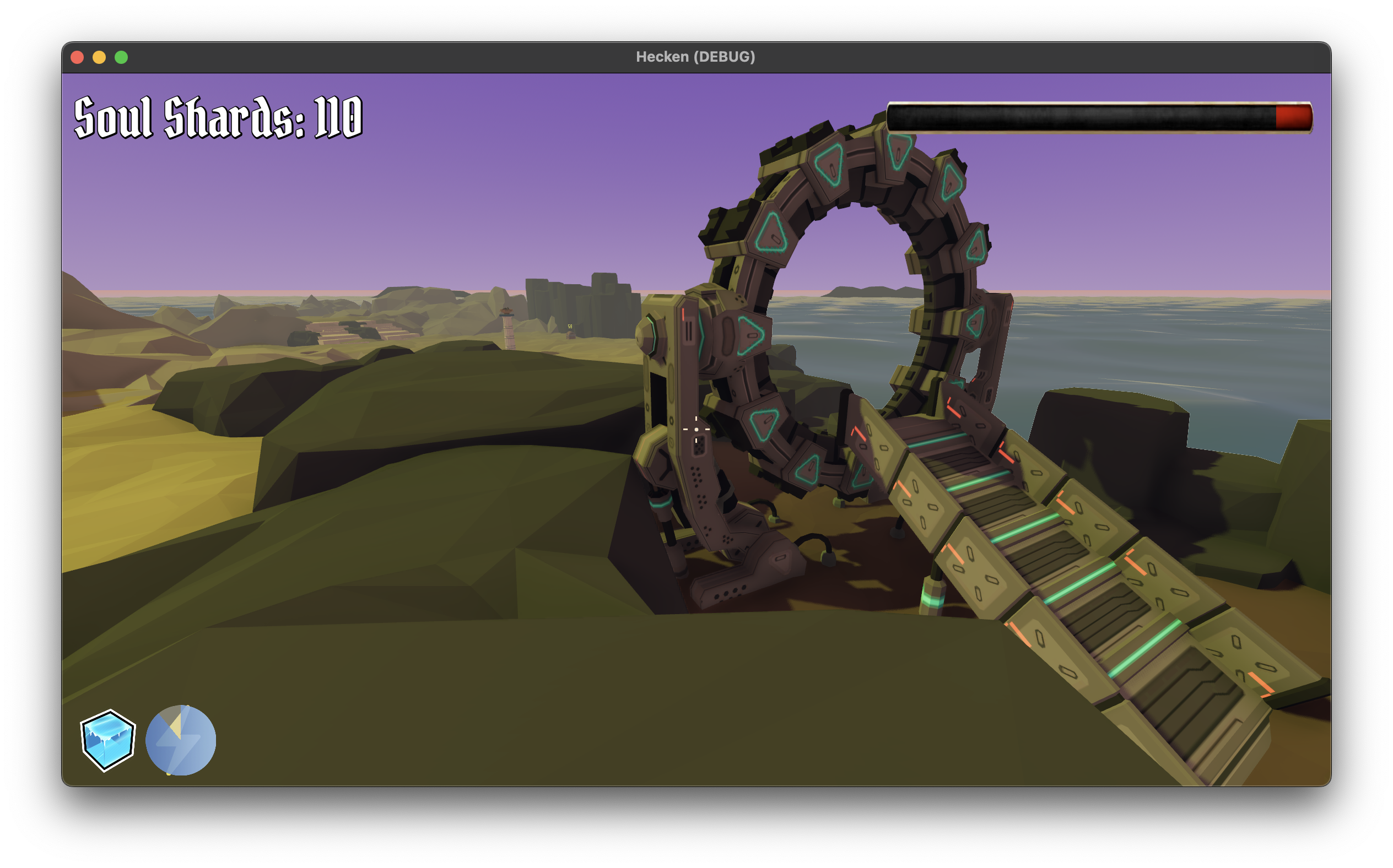
Task: Click the Hecken (DEBUG) title bar text
Action: coord(696,56)
